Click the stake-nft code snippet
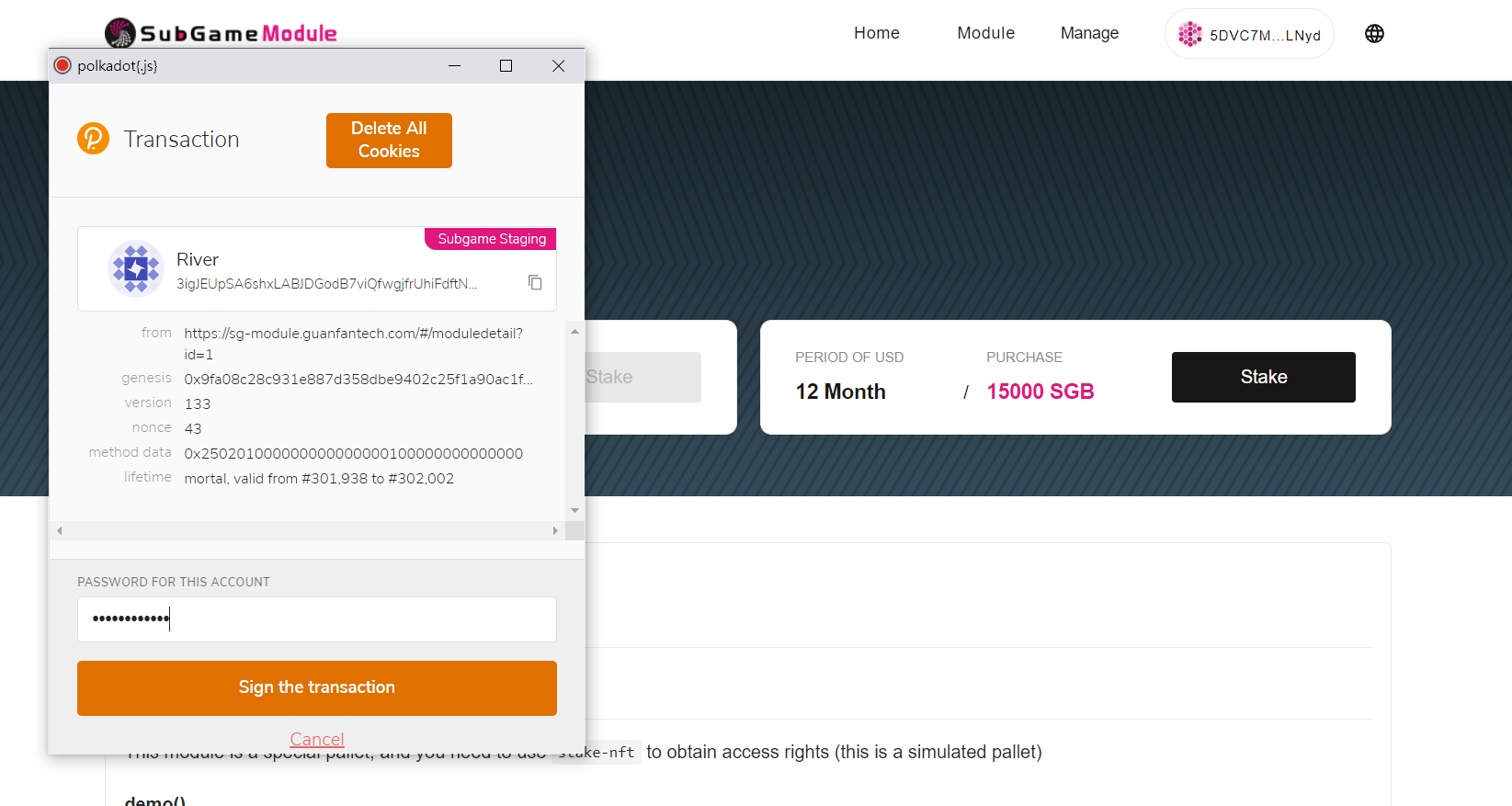 click(597, 752)
